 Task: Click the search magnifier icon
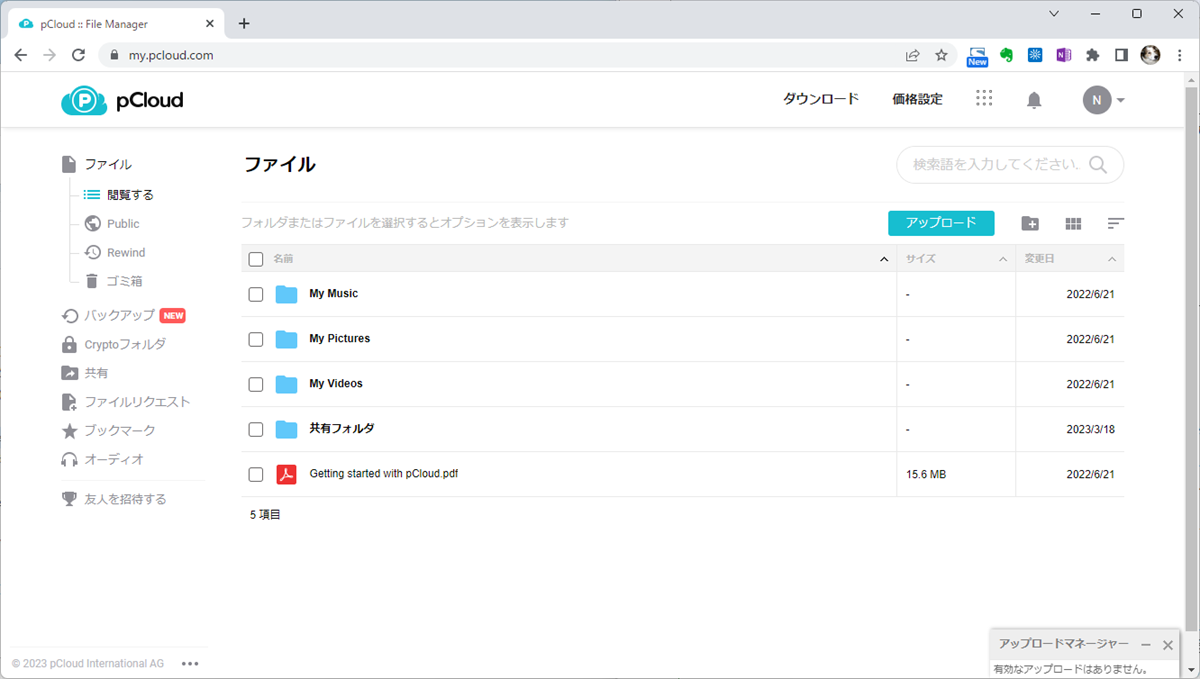click(1098, 165)
